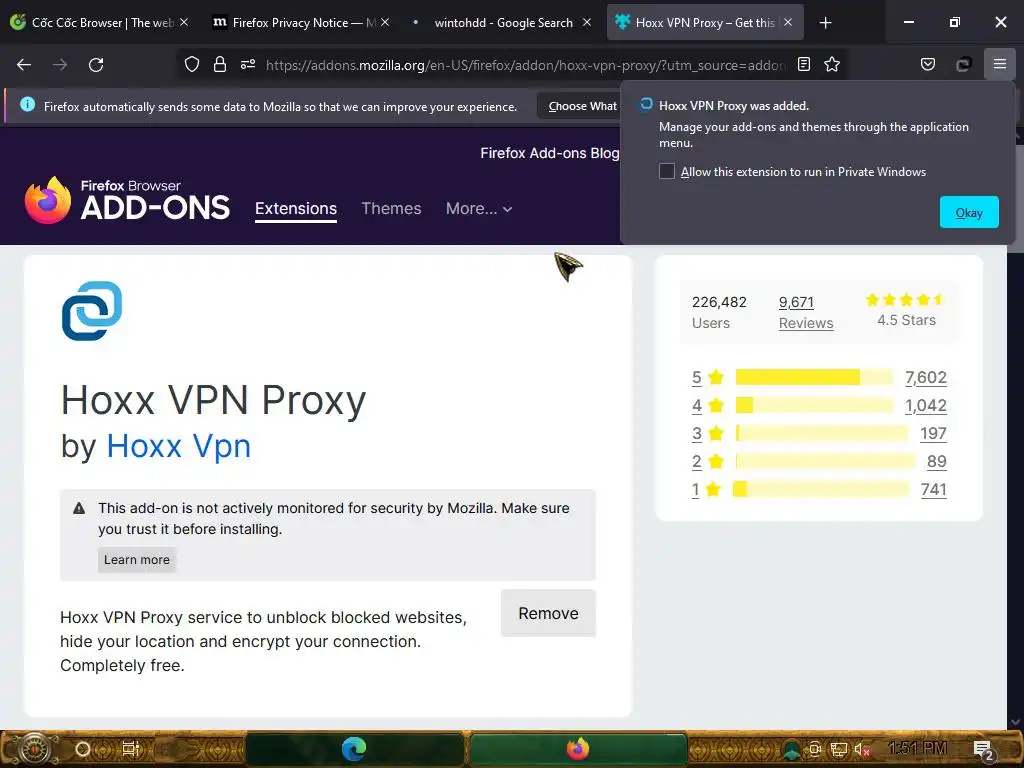This screenshot has height=768, width=1024.
Task: Open notification center icon
Action: (x=983, y=750)
